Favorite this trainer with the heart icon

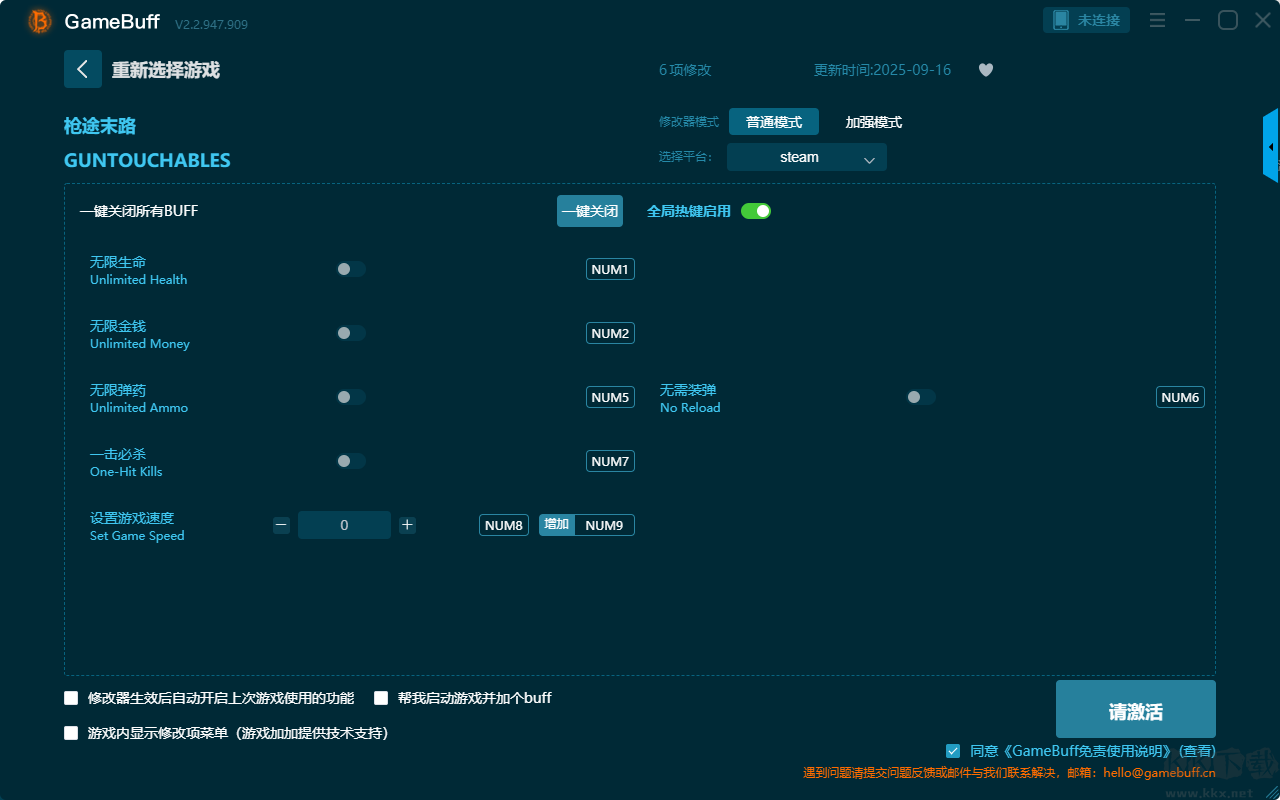point(985,70)
